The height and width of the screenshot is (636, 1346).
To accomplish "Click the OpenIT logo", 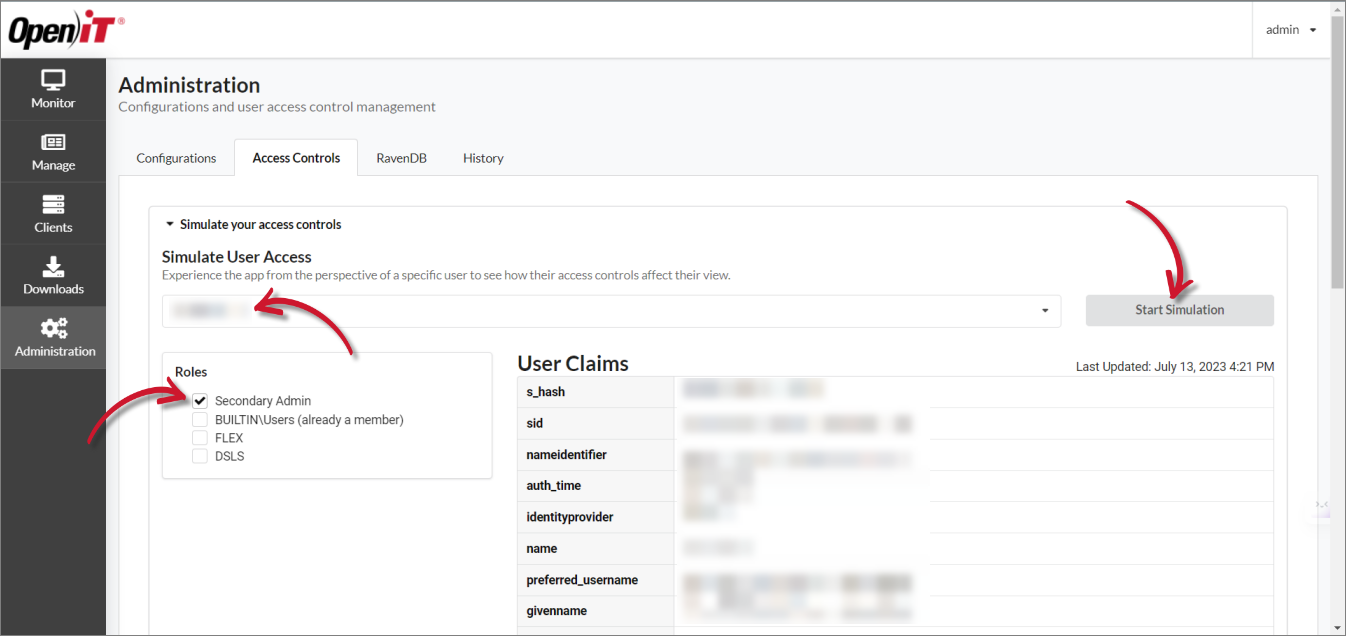I will 65,29.
